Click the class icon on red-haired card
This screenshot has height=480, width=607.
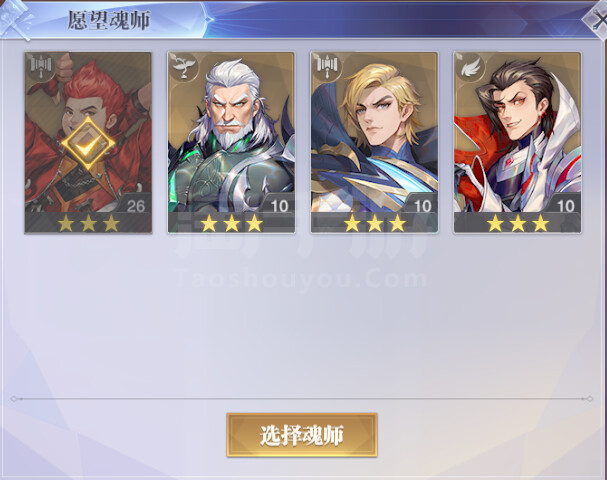(x=40, y=67)
